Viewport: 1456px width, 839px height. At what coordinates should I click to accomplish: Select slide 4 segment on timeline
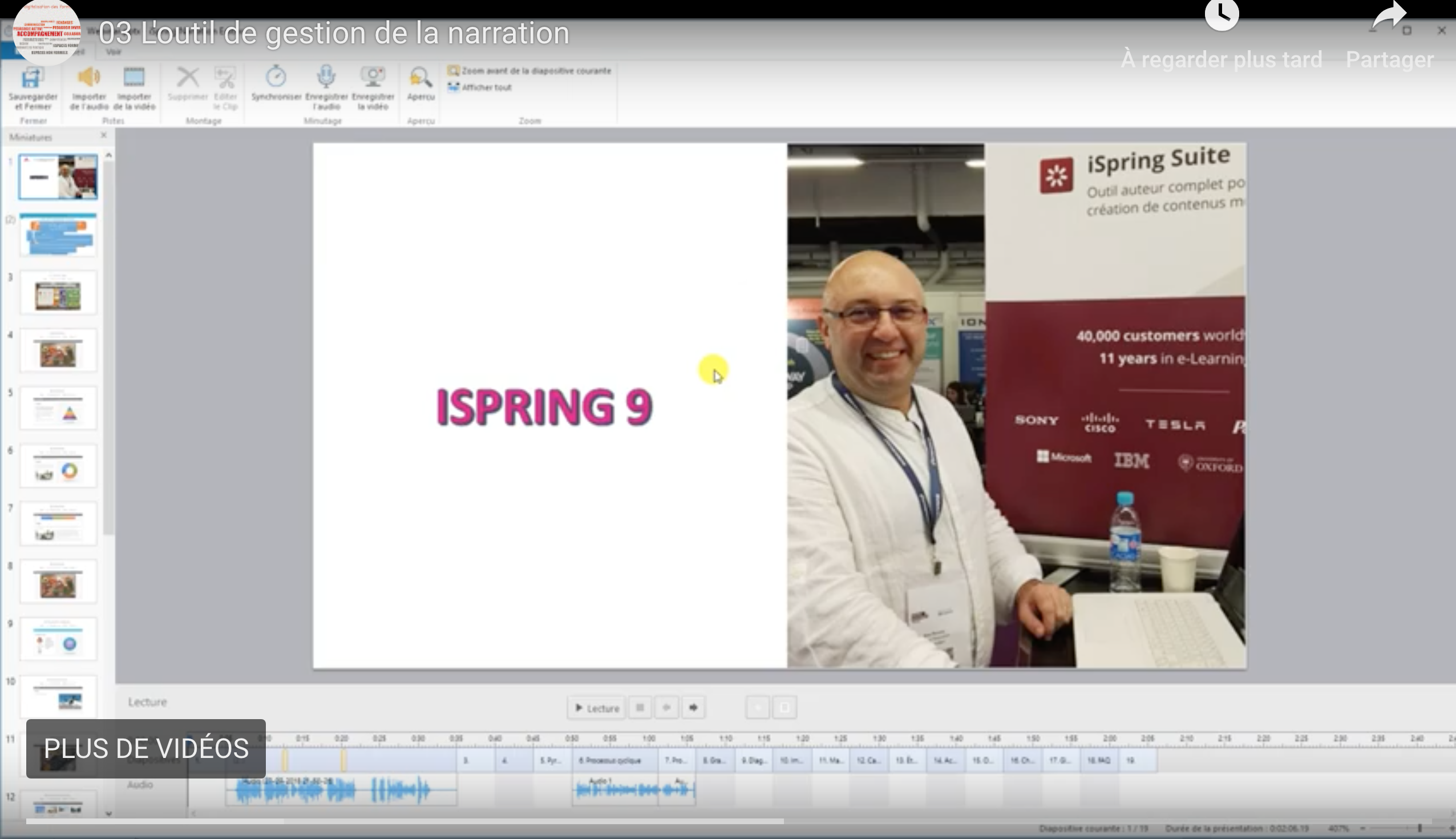[513, 760]
